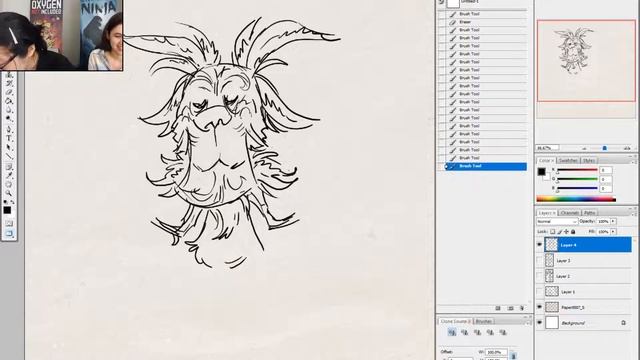
Task: Select the Dodge tool
Action: click(x=9, y=119)
